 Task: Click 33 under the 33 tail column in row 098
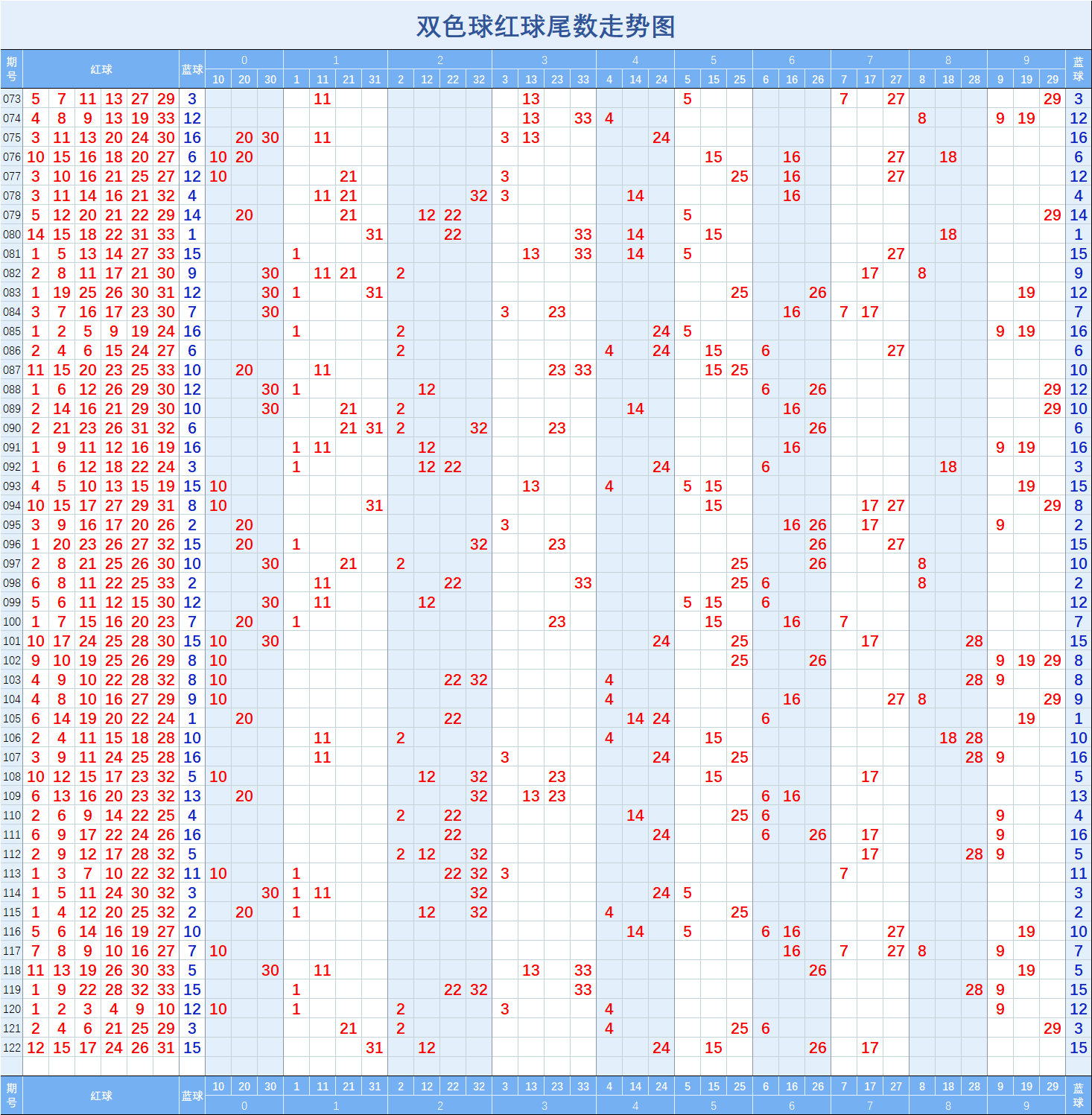[x=583, y=583]
